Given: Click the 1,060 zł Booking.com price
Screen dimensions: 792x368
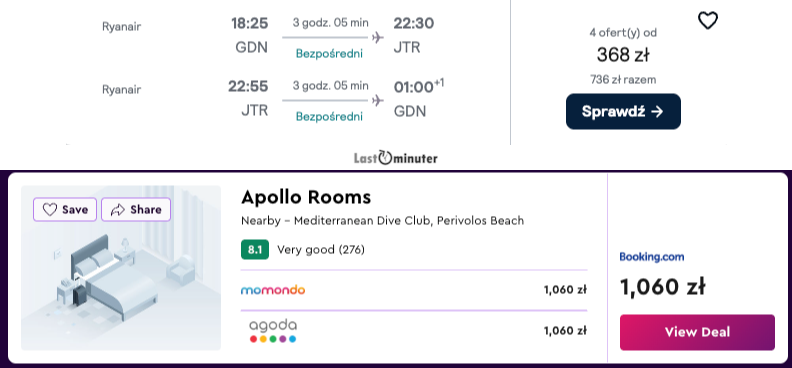Looking at the screenshot, I should pos(662,287).
